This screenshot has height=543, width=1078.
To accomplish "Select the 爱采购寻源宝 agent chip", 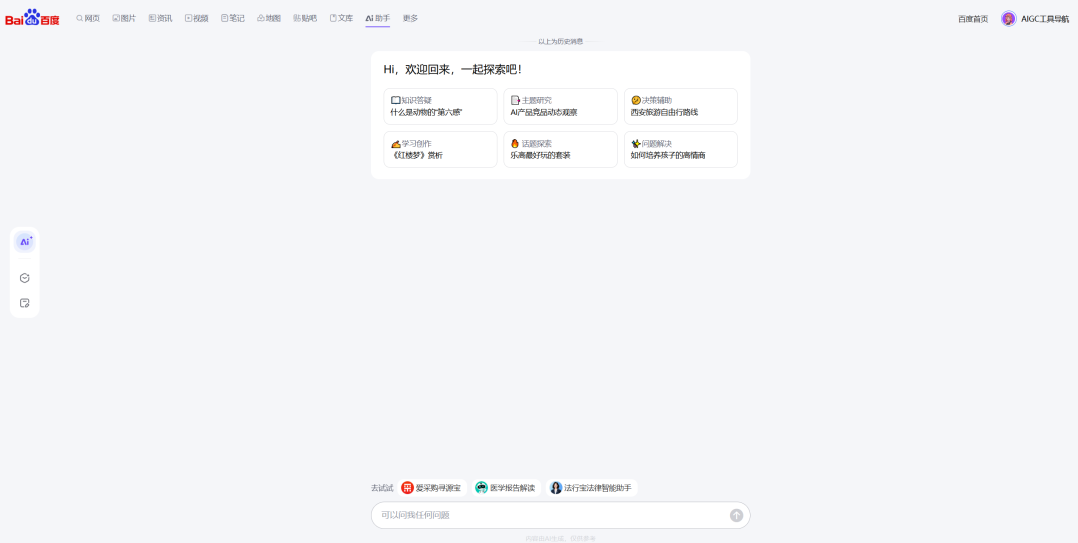I will click(x=431, y=488).
